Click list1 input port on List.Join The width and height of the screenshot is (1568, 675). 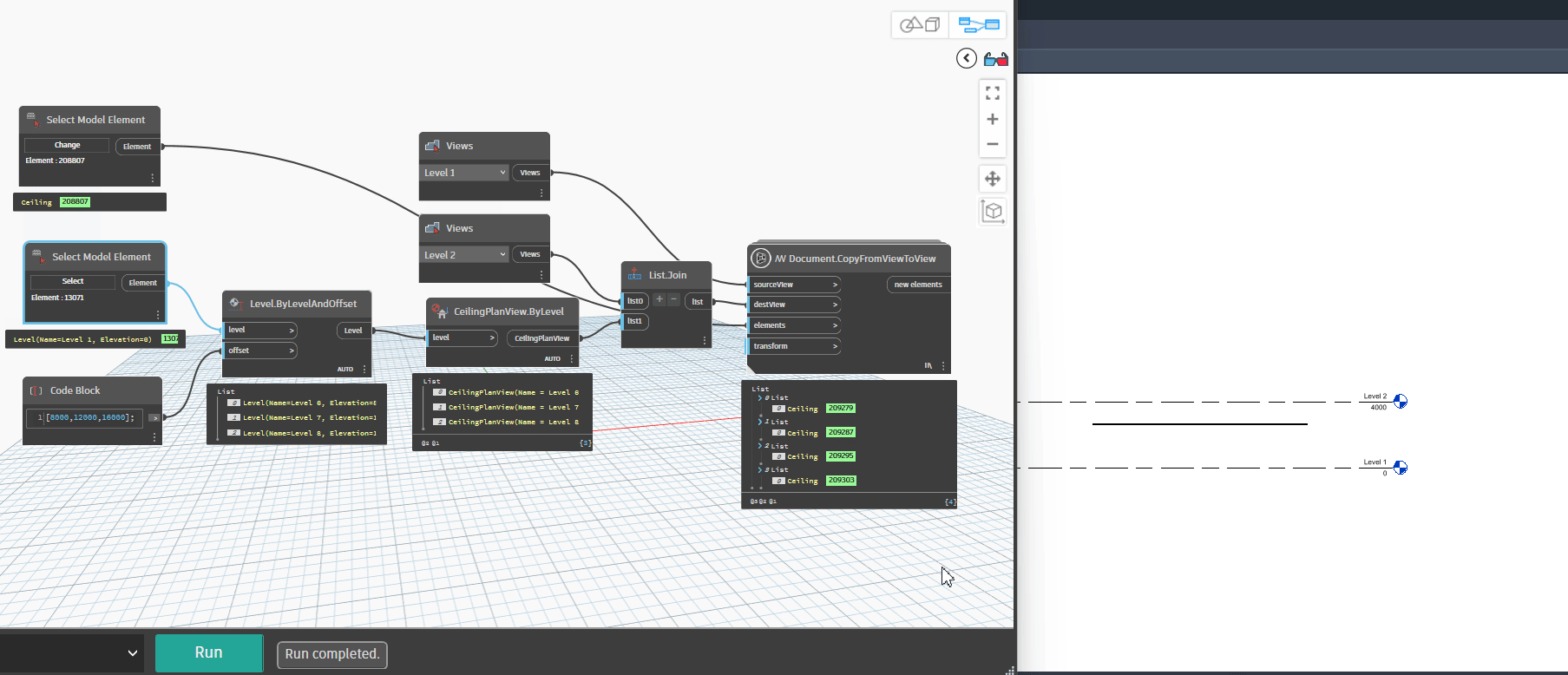click(635, 321)
